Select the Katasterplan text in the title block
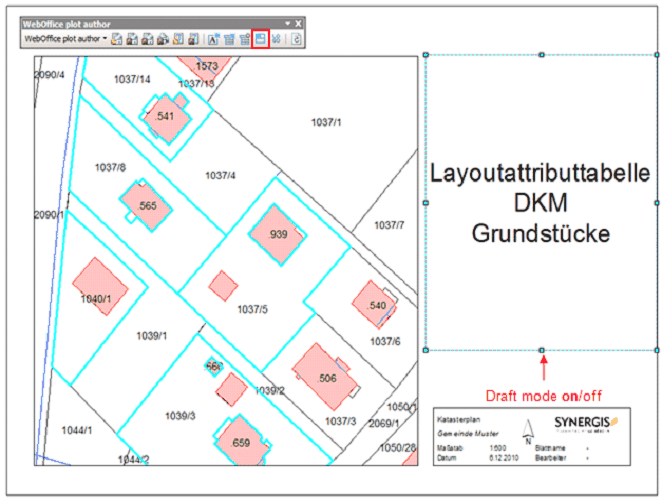Viewport: 664px width, 503px height. pyautogui.click(x=456, y=421)
